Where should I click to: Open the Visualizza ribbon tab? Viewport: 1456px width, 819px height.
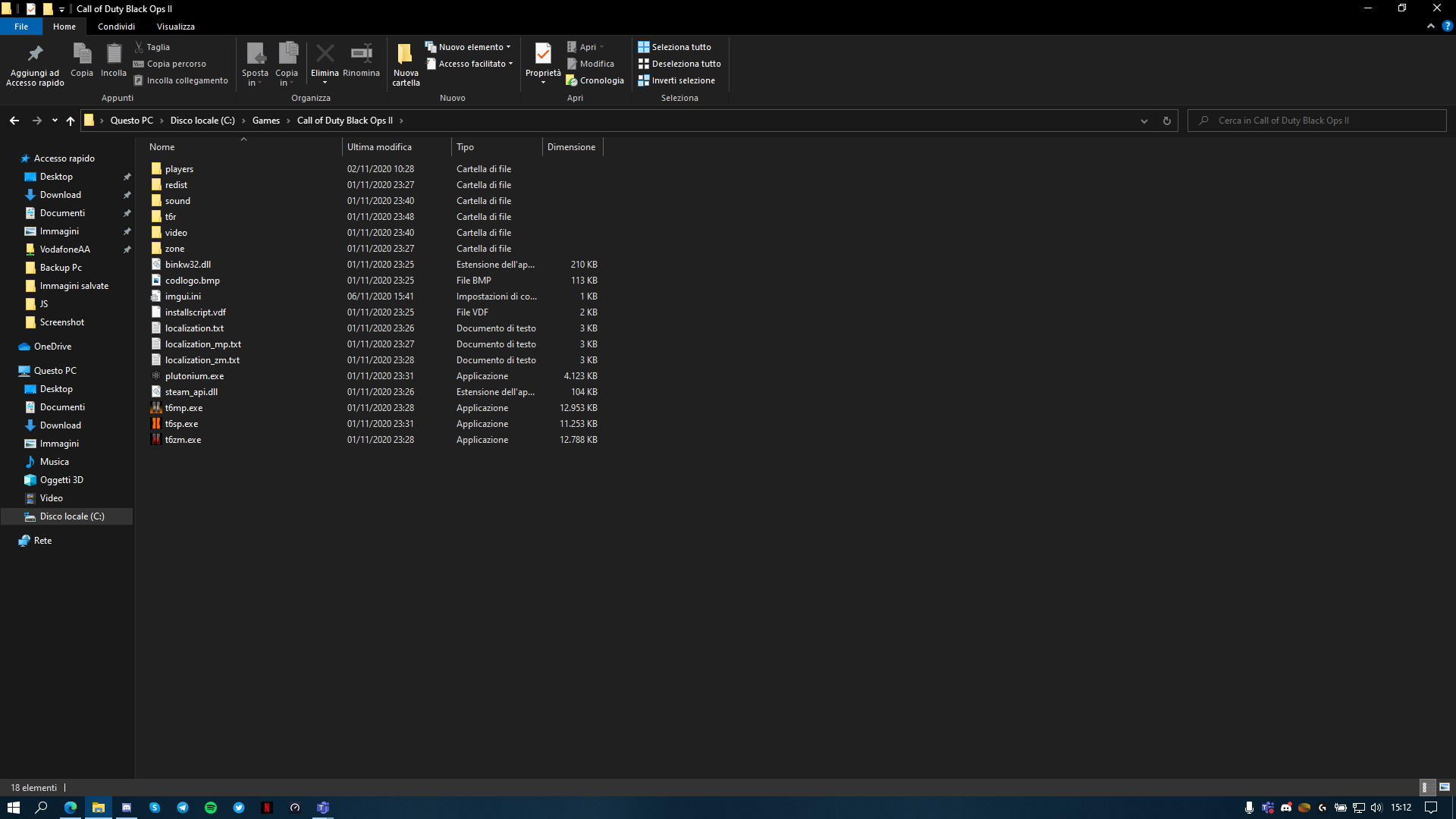(175, 27)
